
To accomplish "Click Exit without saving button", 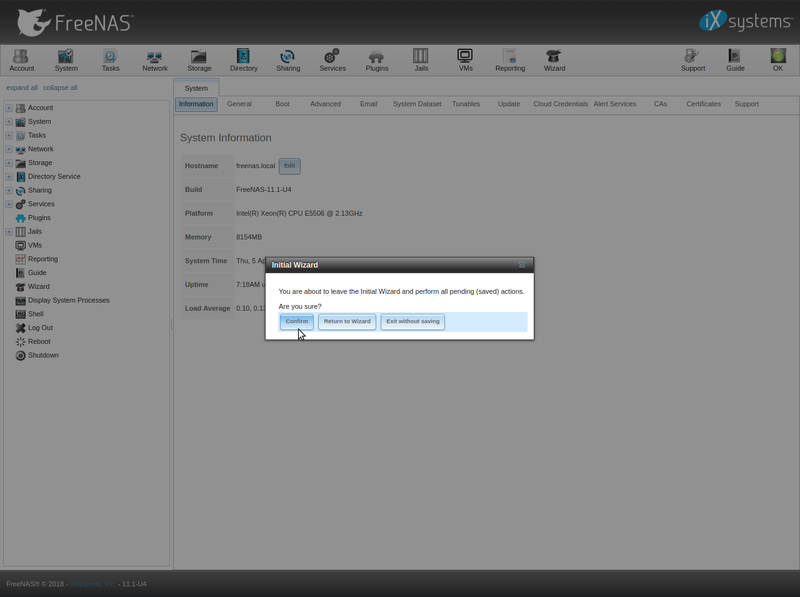I will [x=412, y=321].
